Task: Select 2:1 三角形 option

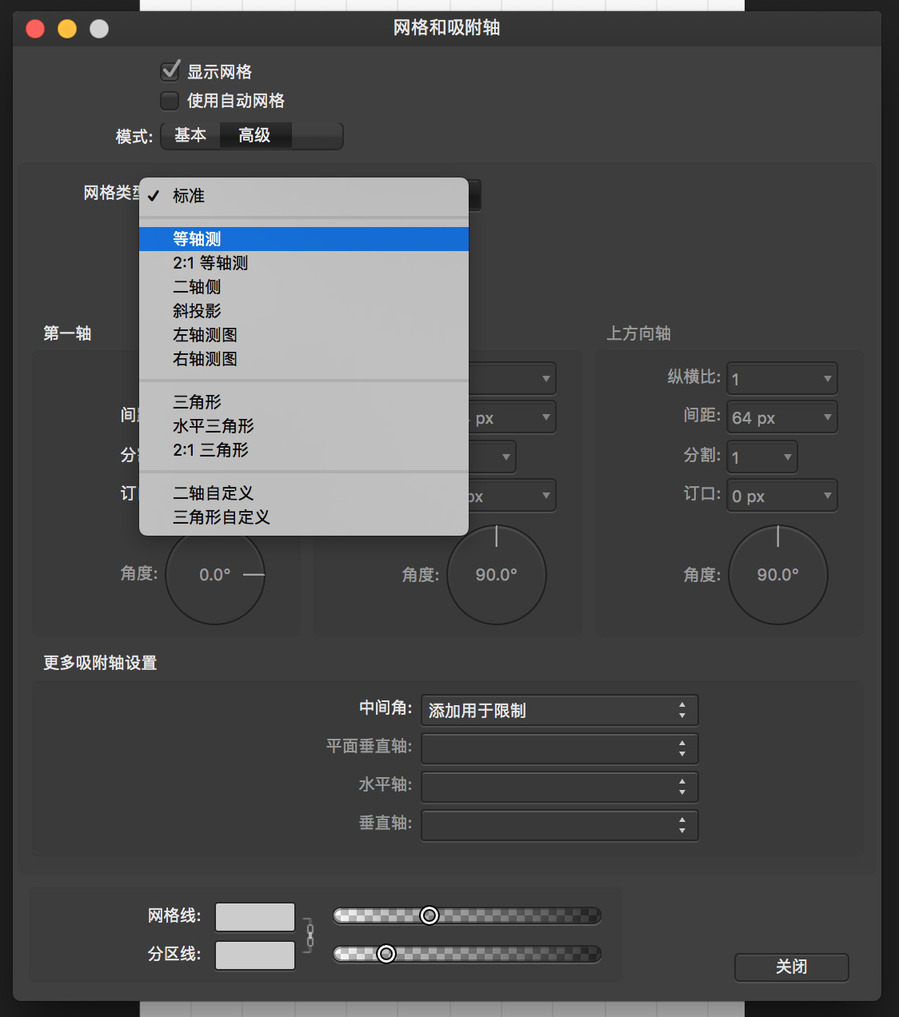Action: tap(304, 450)
